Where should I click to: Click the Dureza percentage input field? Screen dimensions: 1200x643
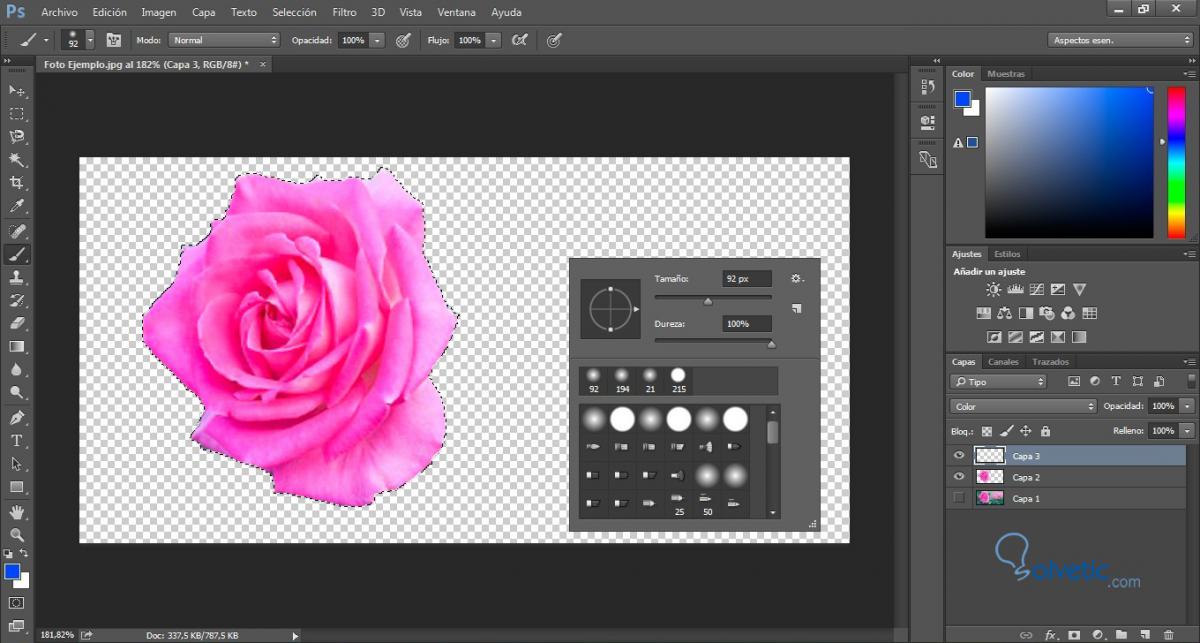748,324
